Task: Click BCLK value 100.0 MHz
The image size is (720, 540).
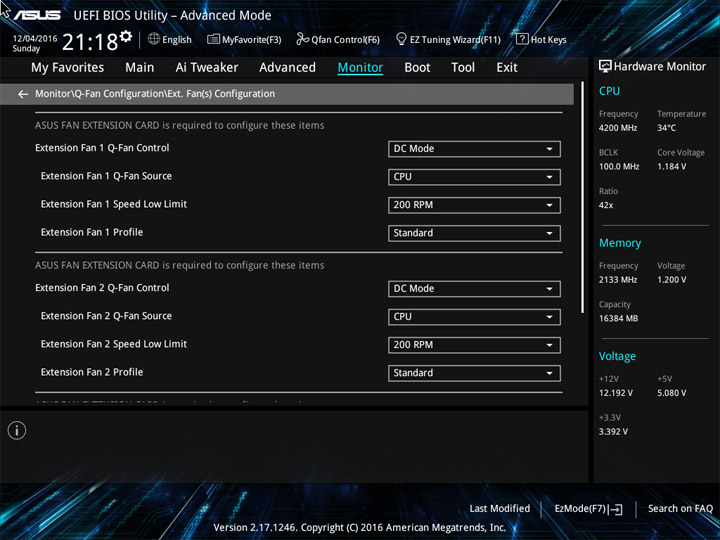Action: coord(619,167)
